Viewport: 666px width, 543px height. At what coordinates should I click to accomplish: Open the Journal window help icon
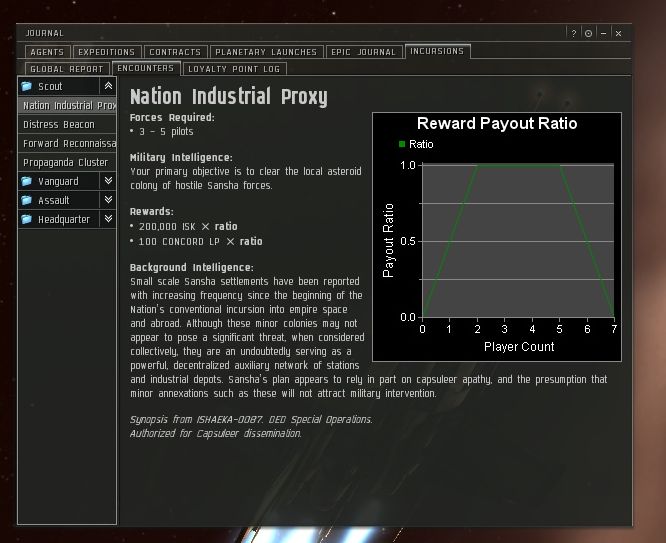tap(574, 33)
